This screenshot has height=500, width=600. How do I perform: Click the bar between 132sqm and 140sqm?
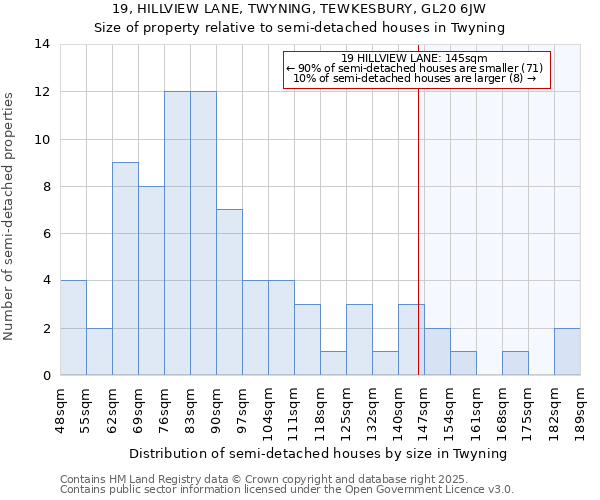[386, 363]
